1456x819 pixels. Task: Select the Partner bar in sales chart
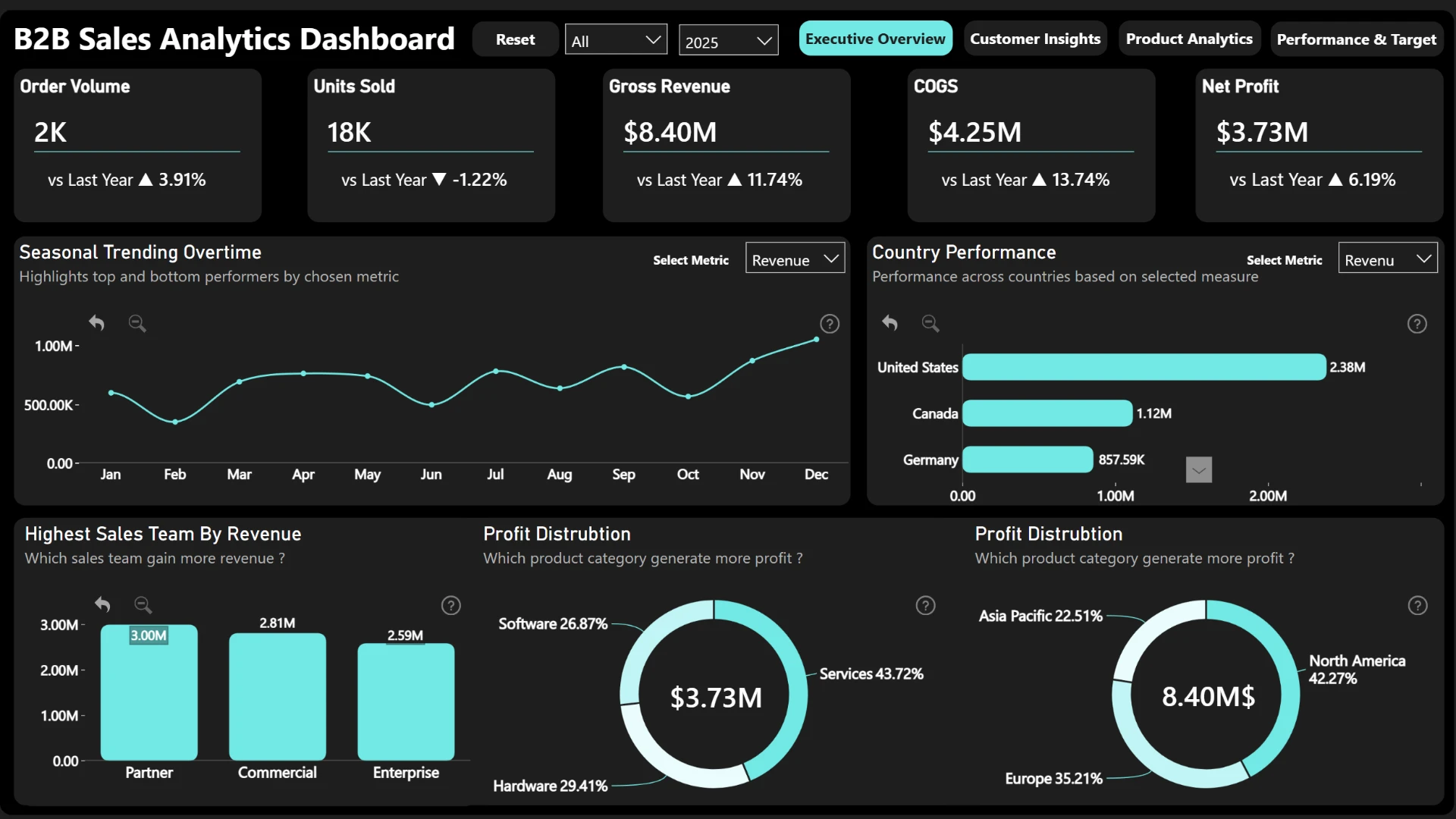tap(149, 692)
